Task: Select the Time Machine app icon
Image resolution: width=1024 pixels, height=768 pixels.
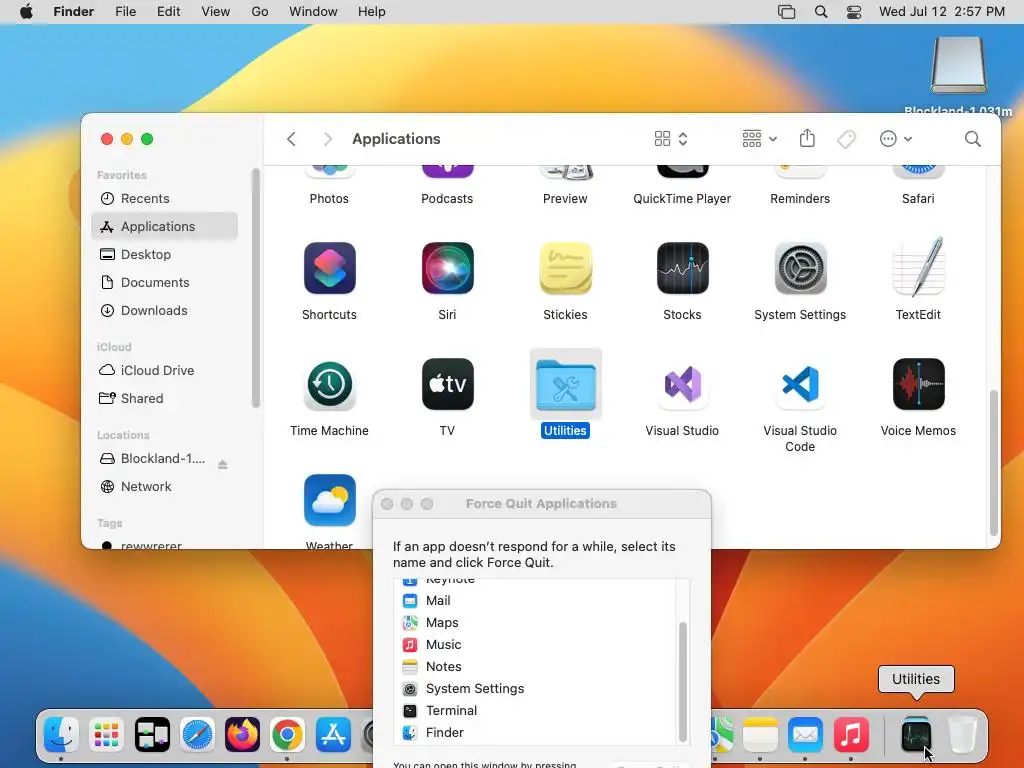Action: pos(330,385)
